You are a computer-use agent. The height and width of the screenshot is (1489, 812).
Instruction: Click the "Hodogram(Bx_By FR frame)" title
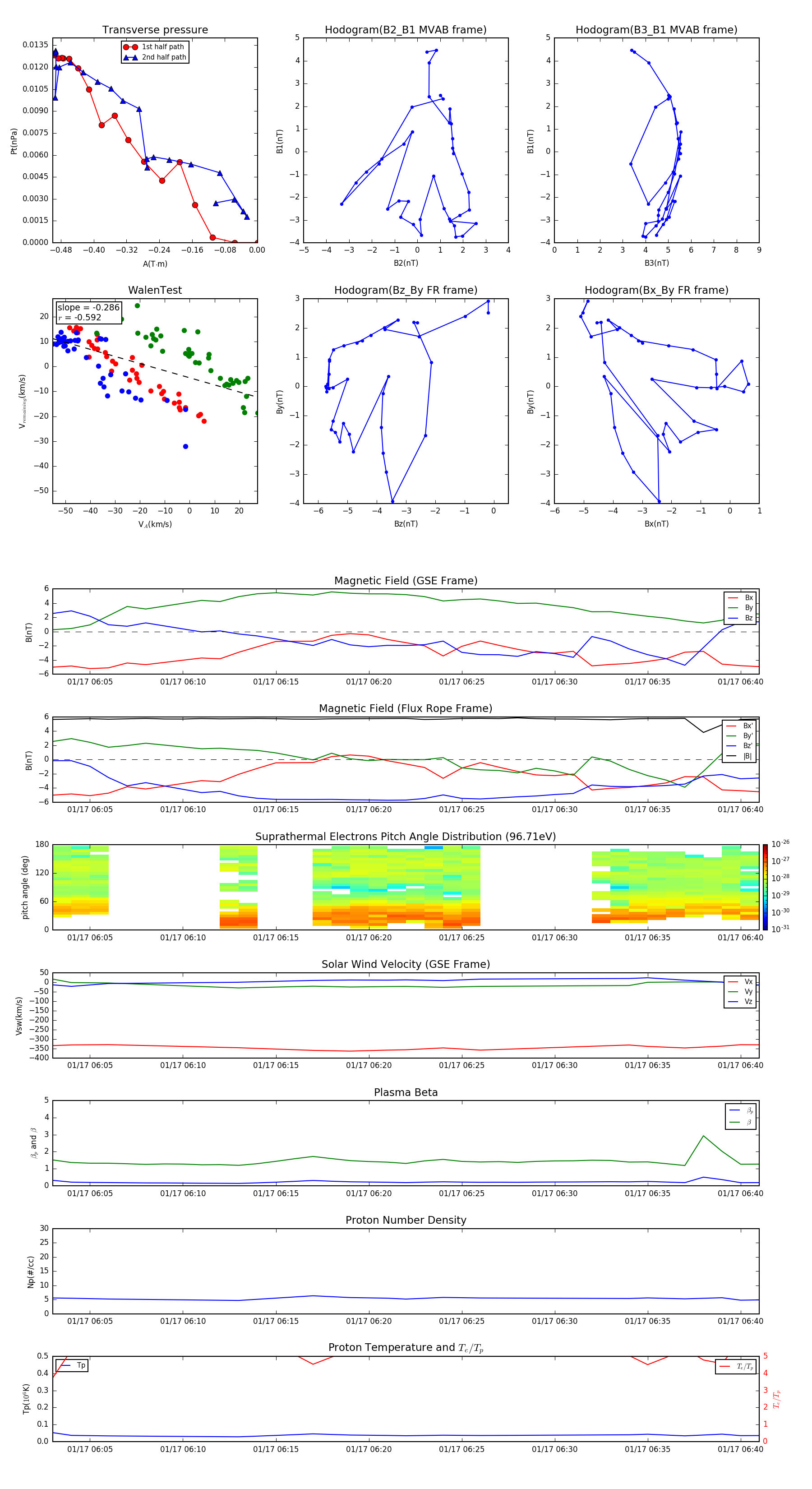coord(656,290)
